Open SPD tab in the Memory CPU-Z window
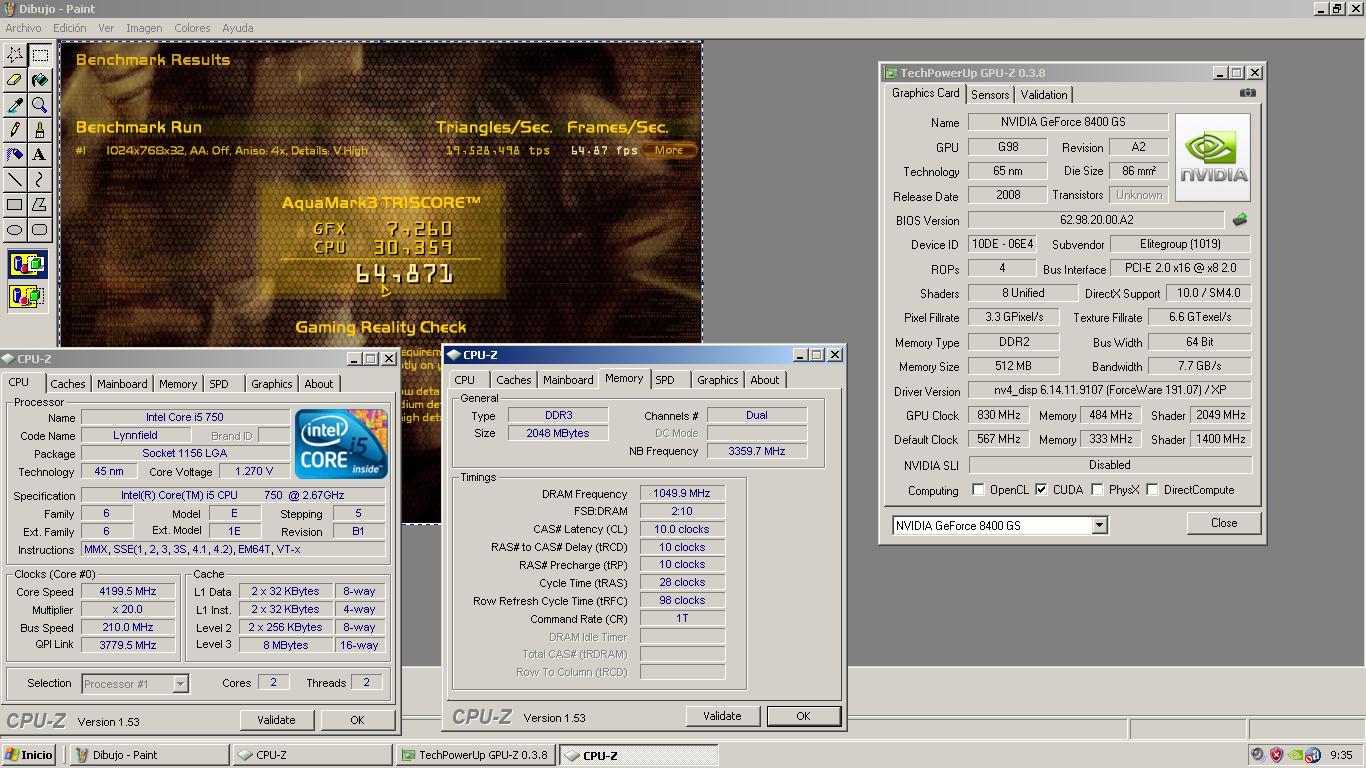1366x768 pixels. pyautogui.click(x=665, y=380)
